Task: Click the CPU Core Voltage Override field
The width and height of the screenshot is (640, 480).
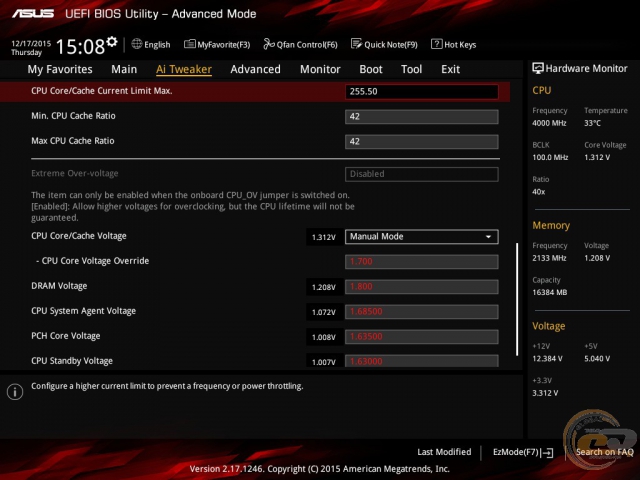Action: coord(422,262)
